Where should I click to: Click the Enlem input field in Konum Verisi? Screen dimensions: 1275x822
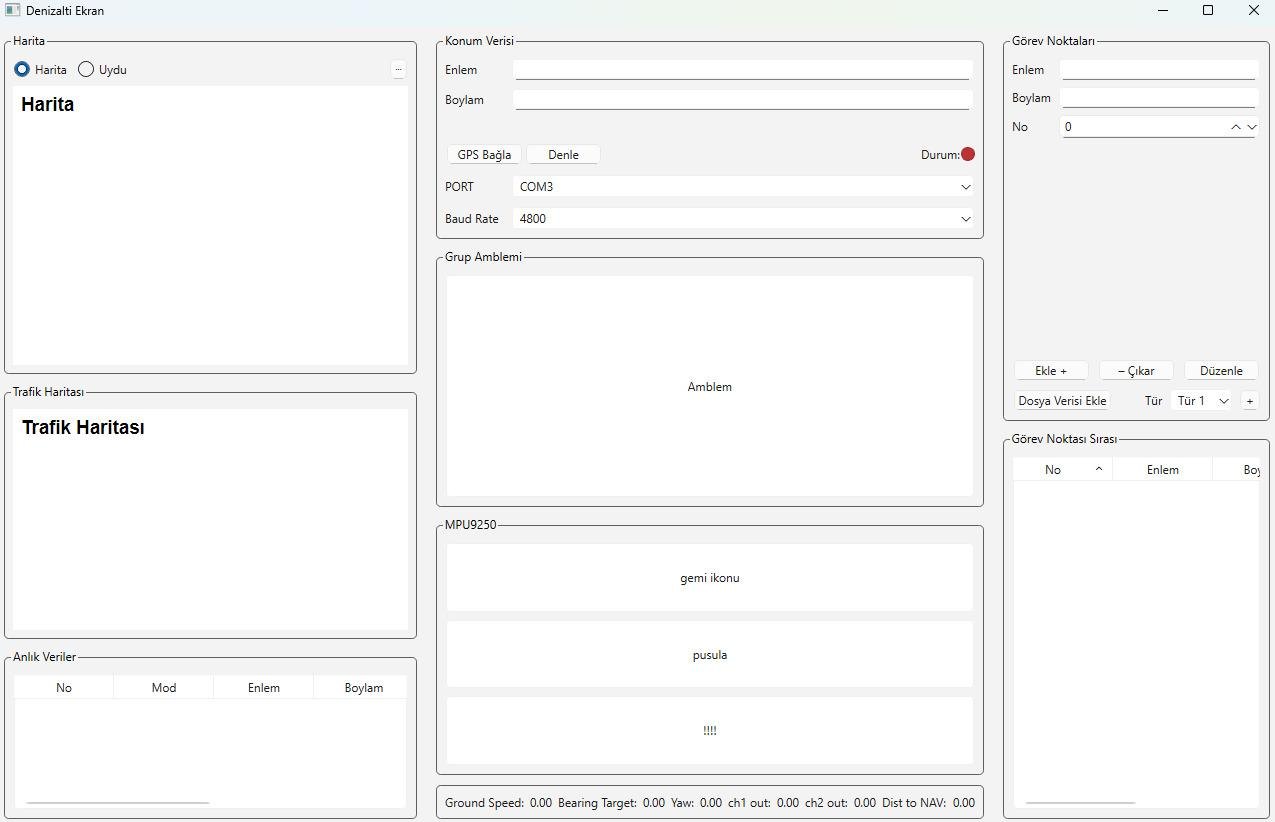pos(742,70)
